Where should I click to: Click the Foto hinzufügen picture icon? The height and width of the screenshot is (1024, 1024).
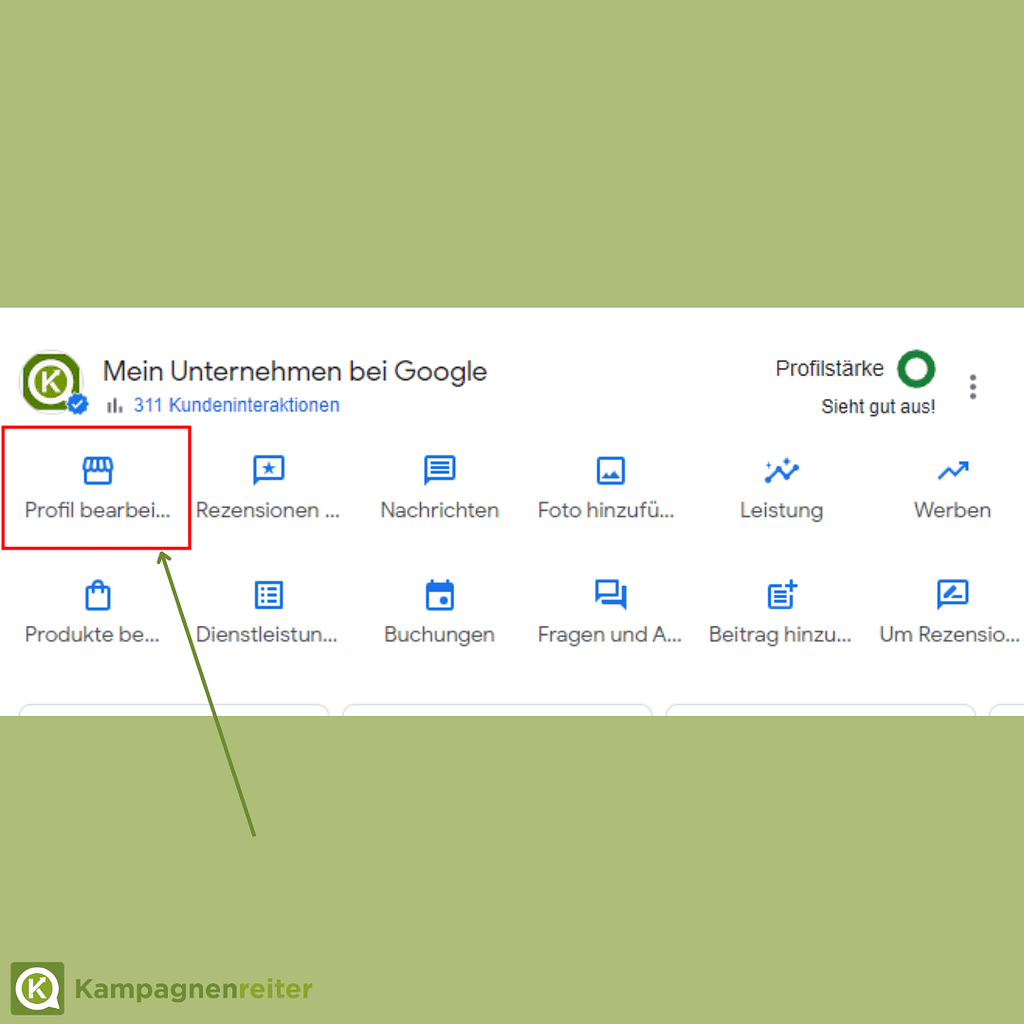[x=611, y=470]
